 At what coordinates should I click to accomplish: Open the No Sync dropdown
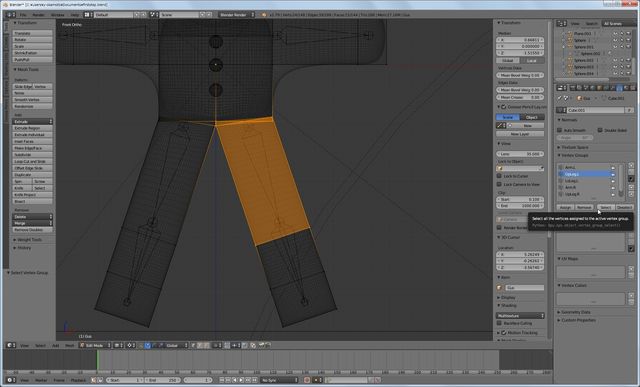tap(279, 380)
